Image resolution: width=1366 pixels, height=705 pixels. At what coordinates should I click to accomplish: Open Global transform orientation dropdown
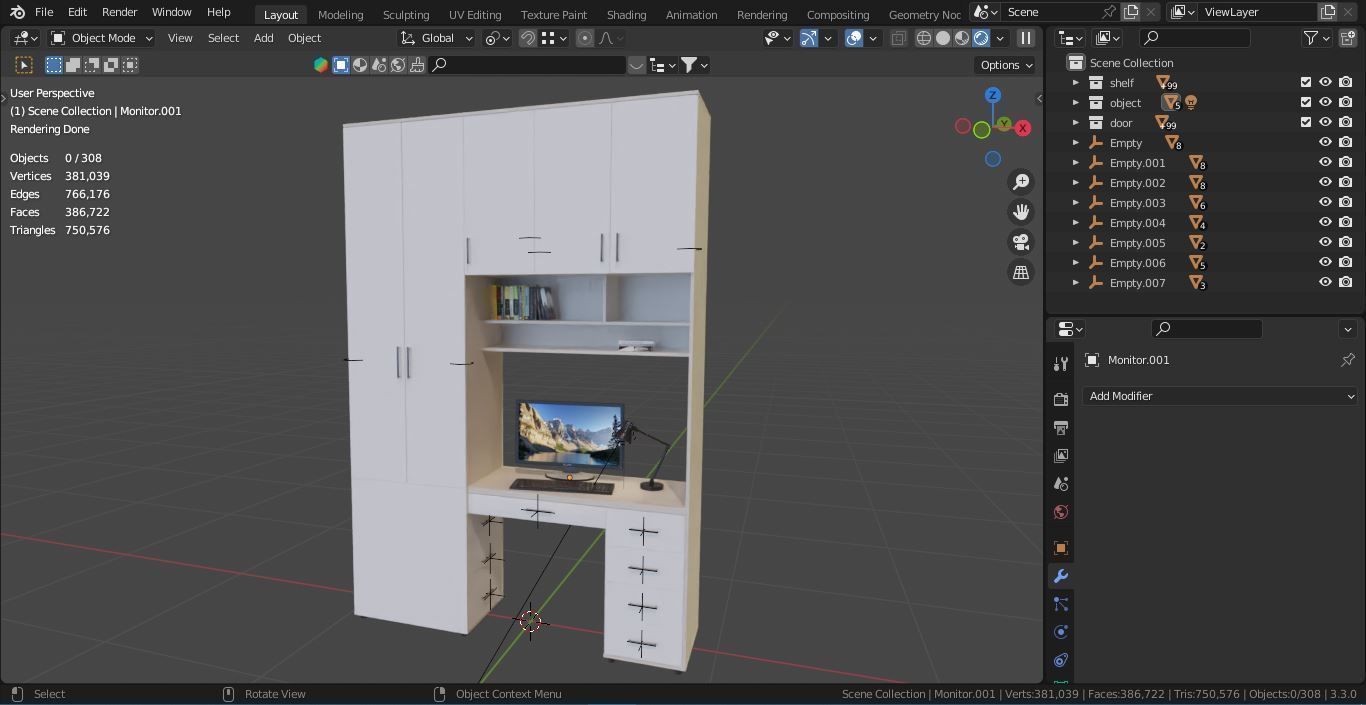coord(437,38)
